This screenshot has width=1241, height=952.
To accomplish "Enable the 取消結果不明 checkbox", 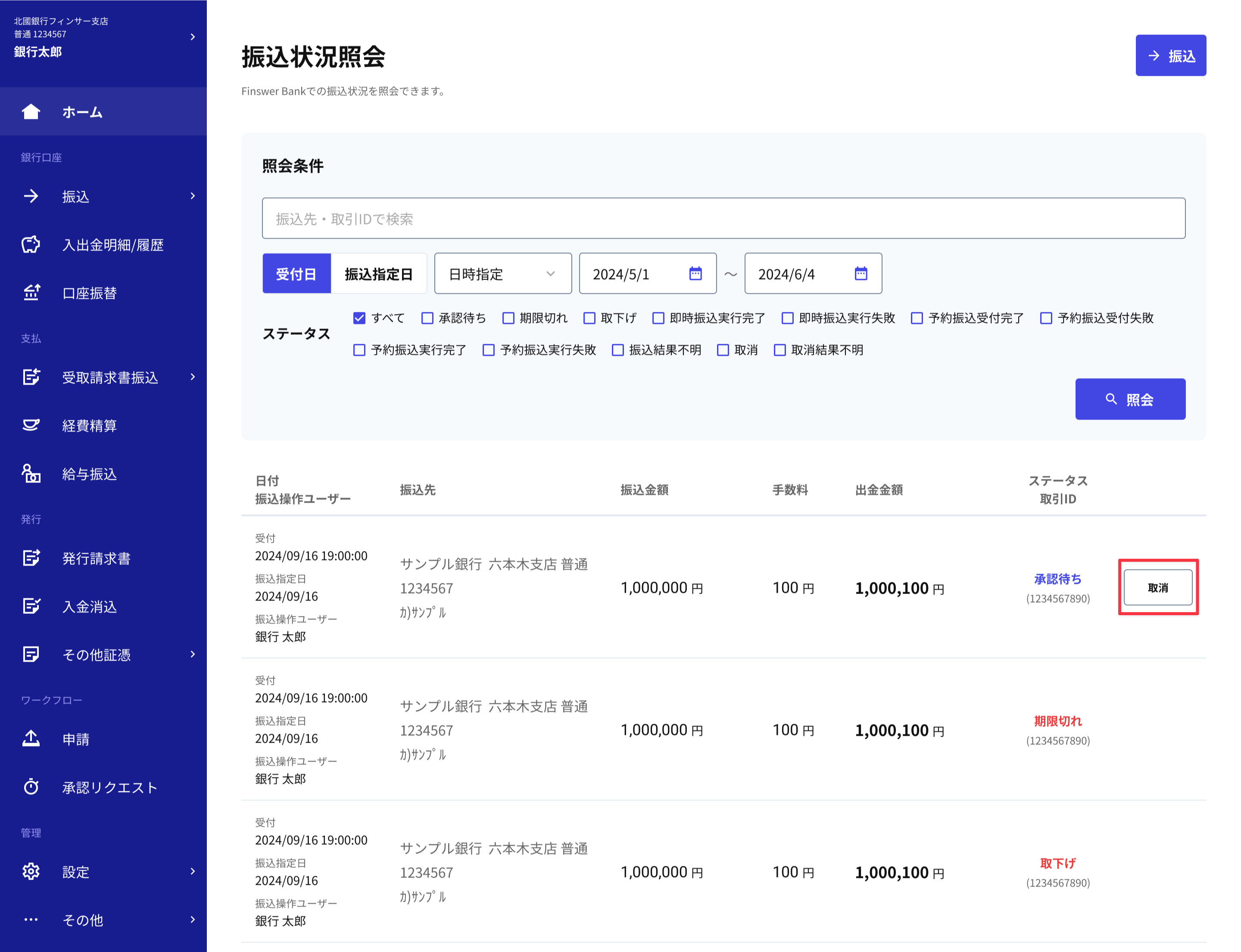I will pos(780,350).
